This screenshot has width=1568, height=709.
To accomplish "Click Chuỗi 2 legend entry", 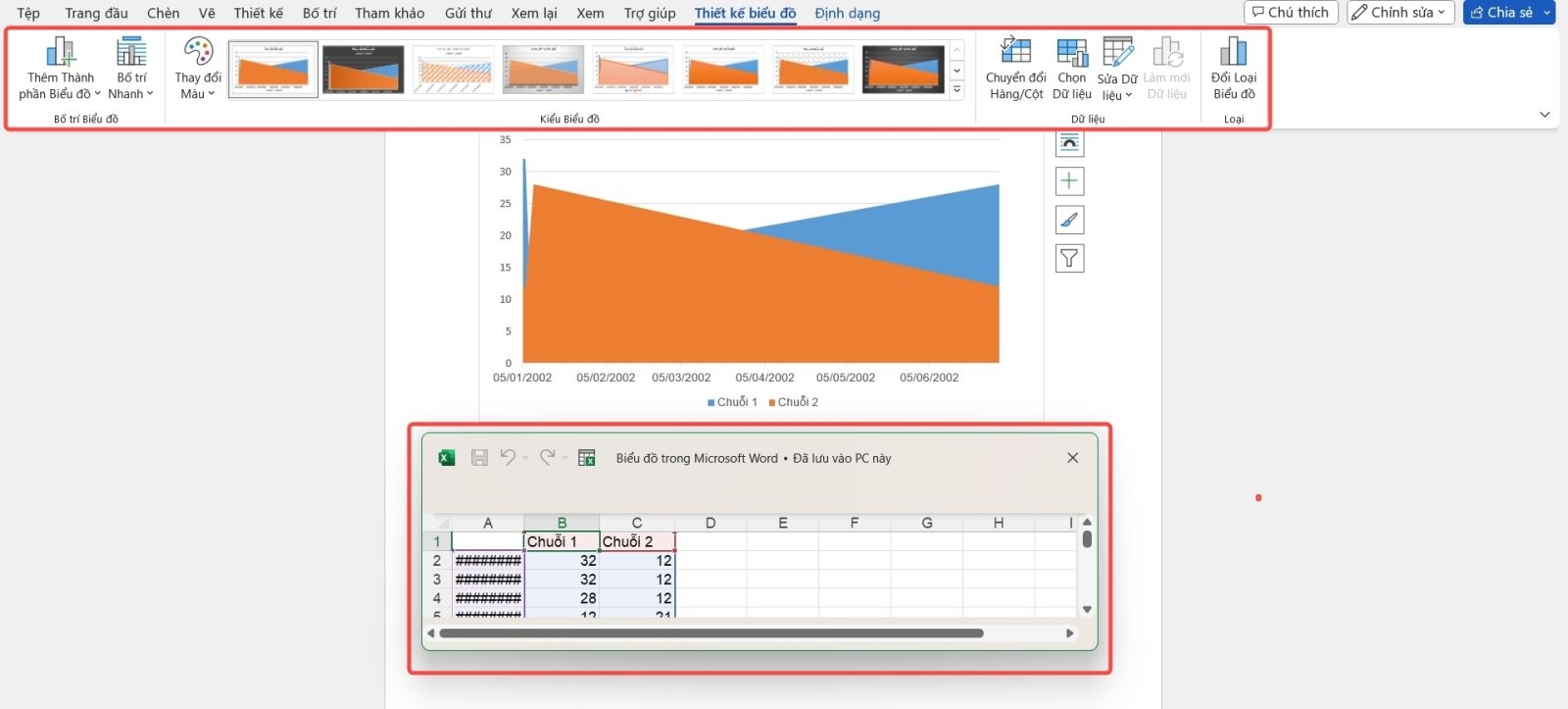I will point(794,402).
